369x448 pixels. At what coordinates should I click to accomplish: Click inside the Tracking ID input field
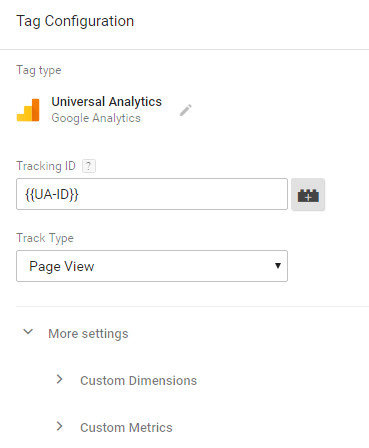click(x=152, y=194)
